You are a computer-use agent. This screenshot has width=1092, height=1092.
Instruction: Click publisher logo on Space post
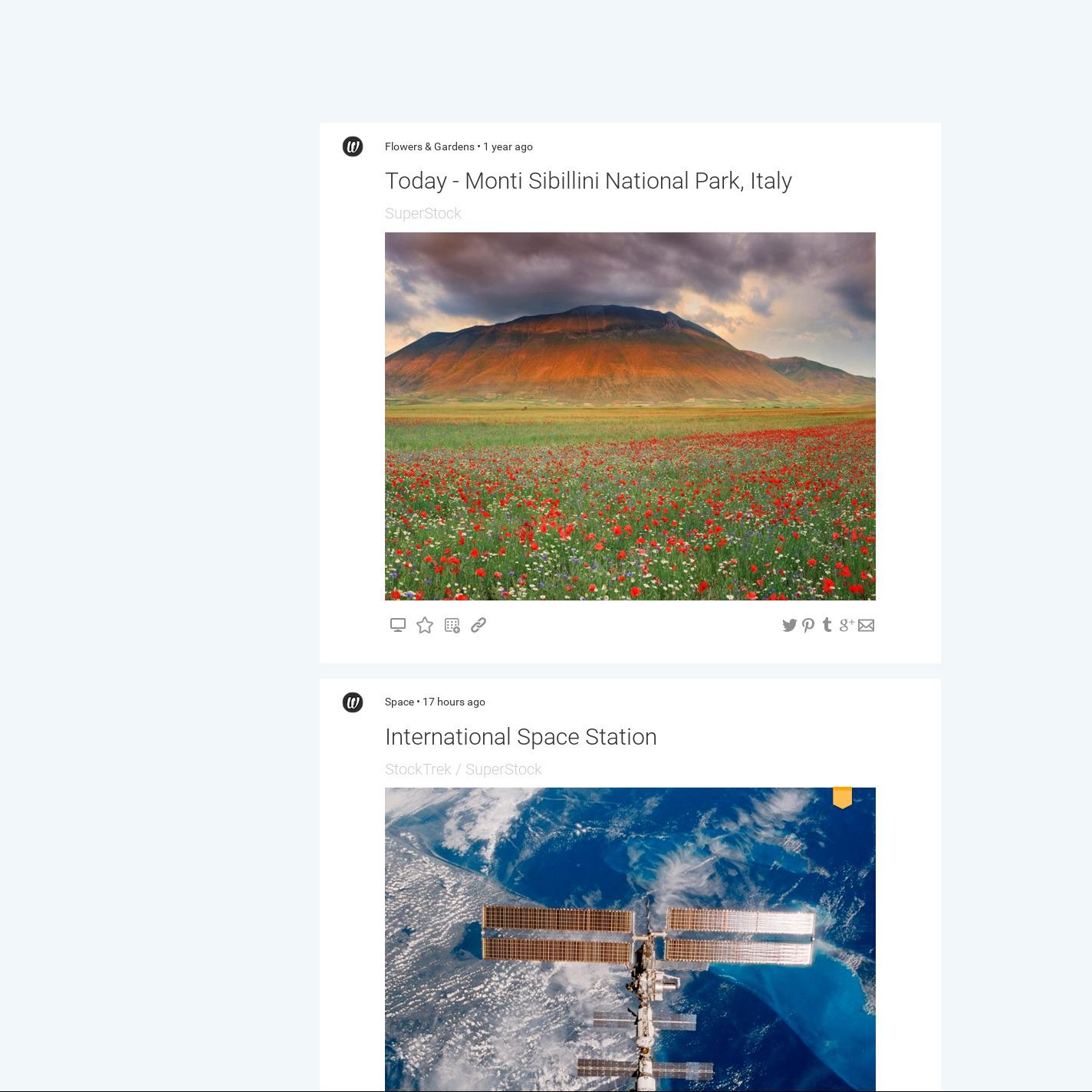pos(353,702)
